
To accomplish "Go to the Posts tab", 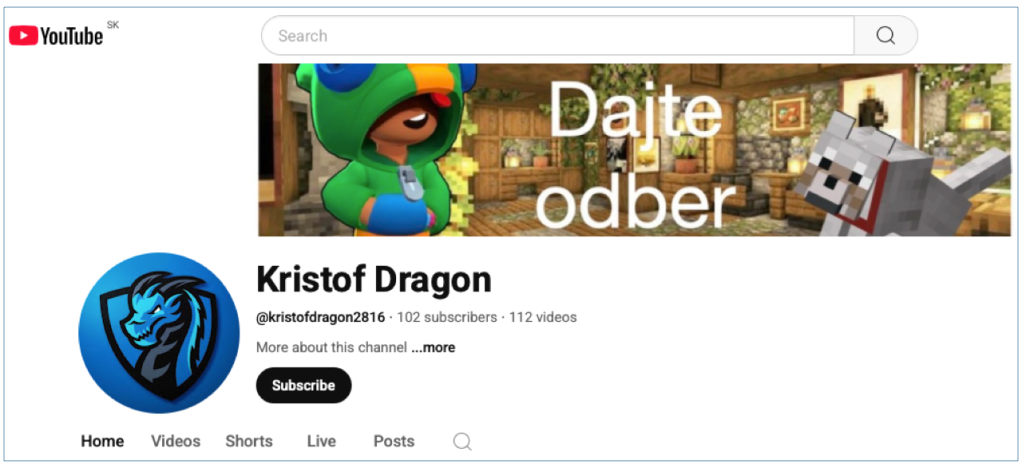I will [x=394, y=441].
